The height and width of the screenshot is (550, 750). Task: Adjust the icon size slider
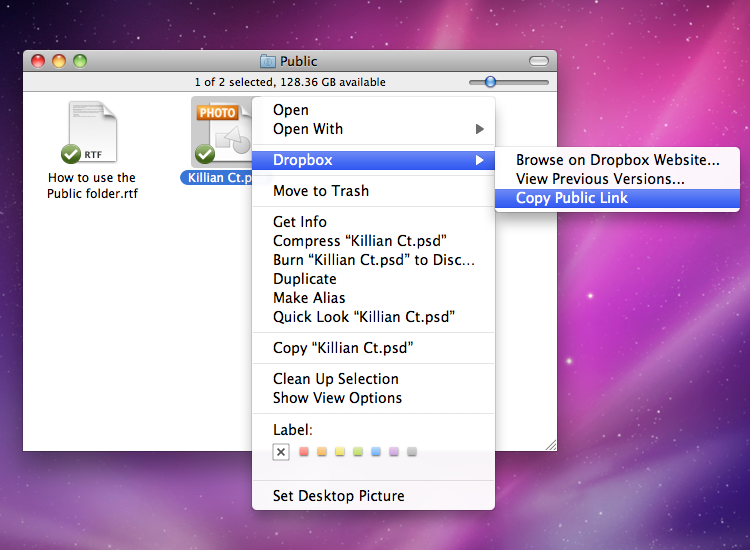tap(490, 82)
